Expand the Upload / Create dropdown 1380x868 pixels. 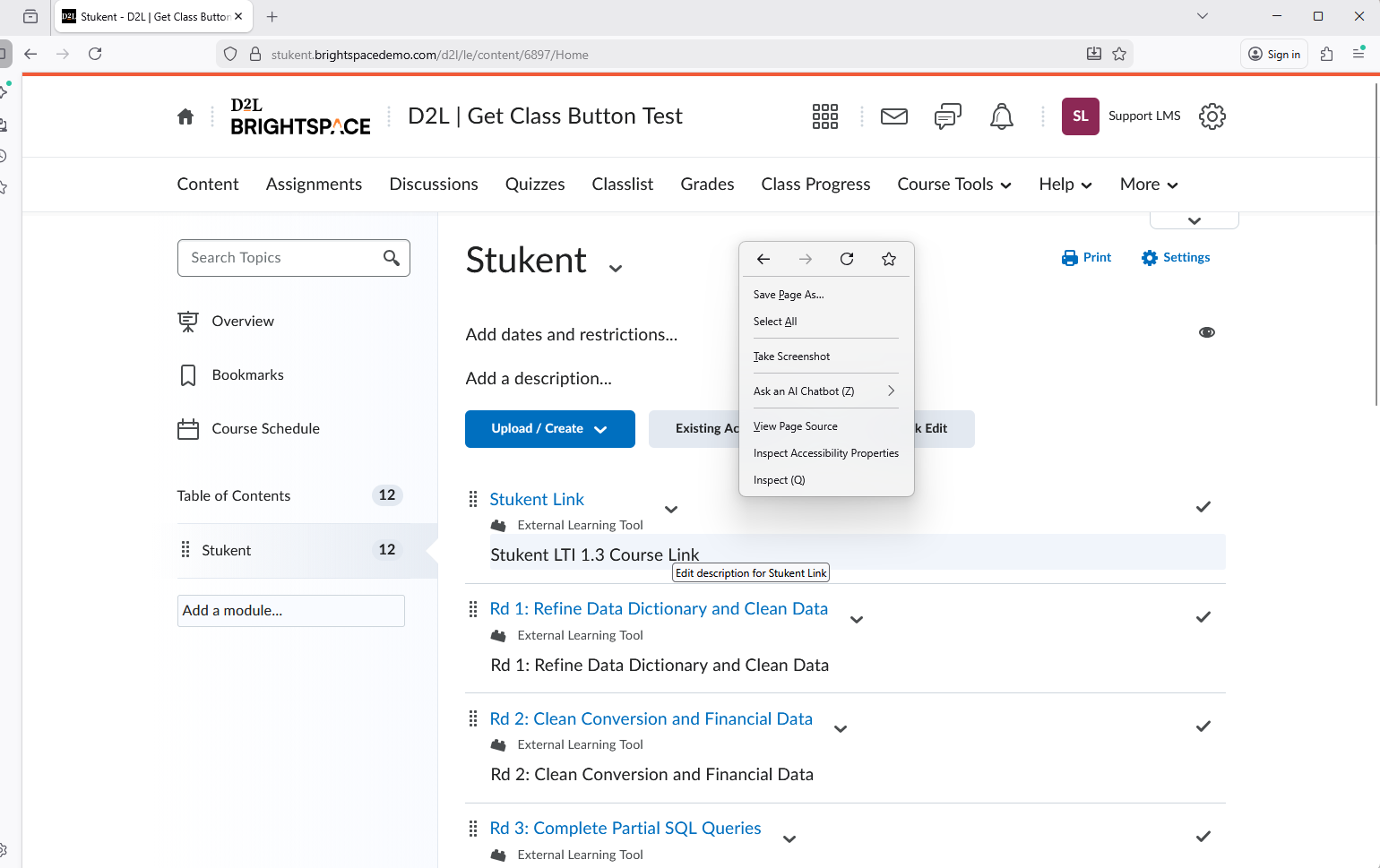point(549,429)
